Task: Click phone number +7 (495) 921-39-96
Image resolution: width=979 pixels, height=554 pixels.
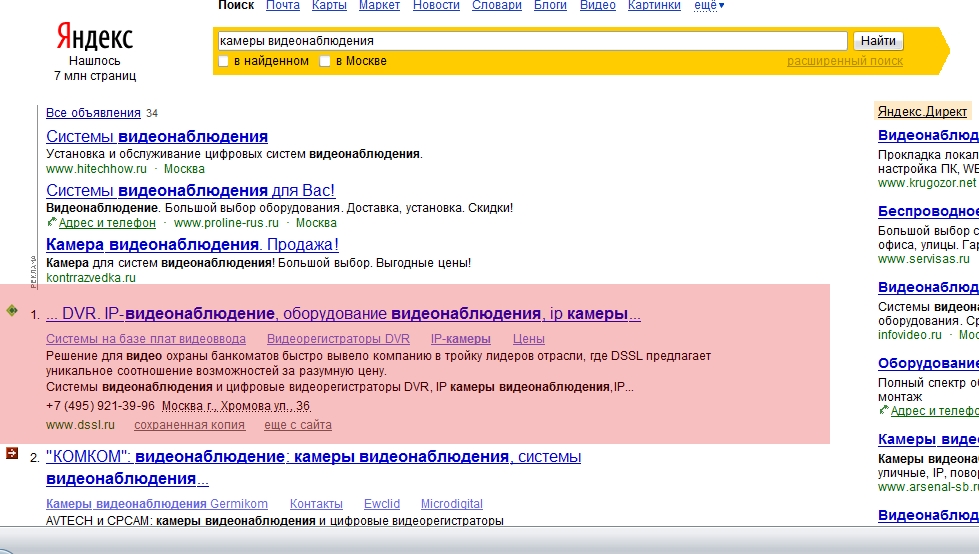Action: [100, 406]
